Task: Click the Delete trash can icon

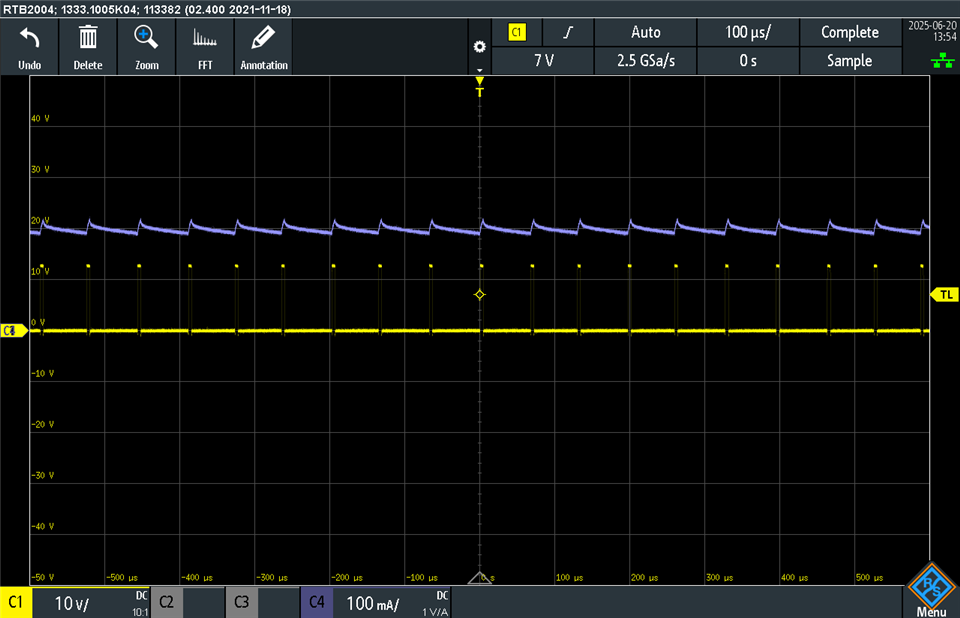Action: (x=88, y=38)
